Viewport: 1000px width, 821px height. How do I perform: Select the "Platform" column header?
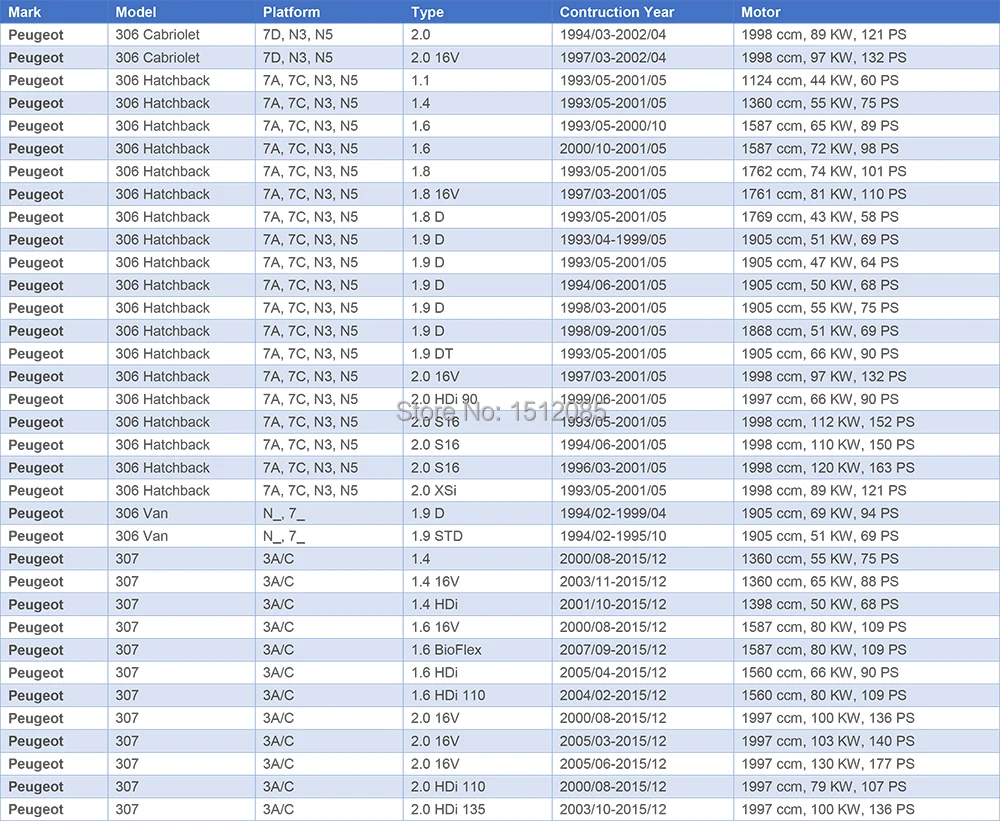[329, 11]
